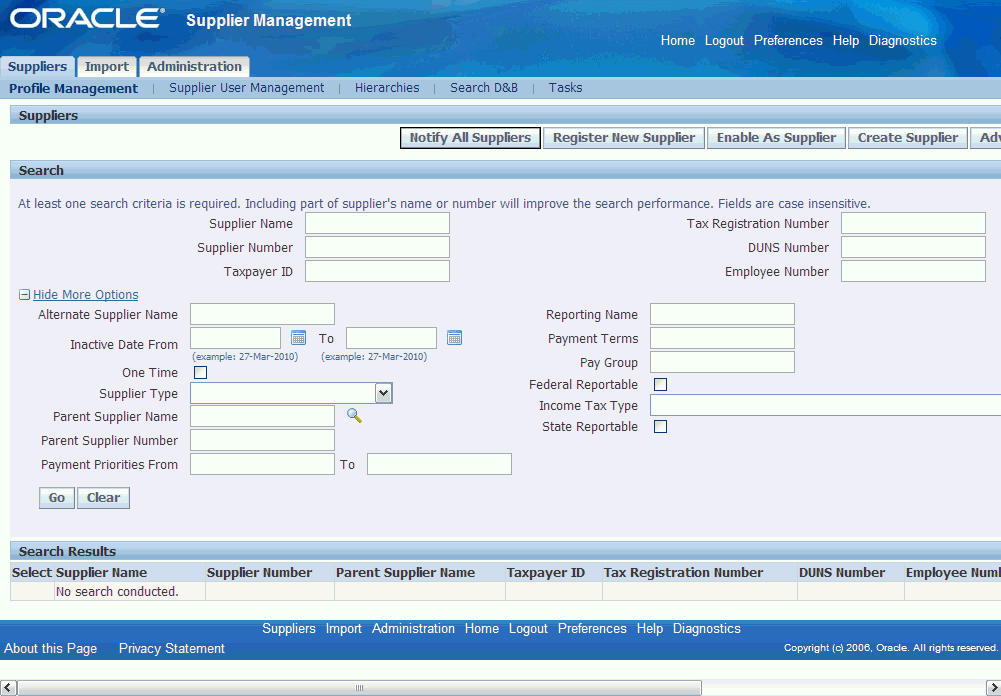1001x696 pixels.
Task: Click the Oracle logo
Action: [87, 18]
